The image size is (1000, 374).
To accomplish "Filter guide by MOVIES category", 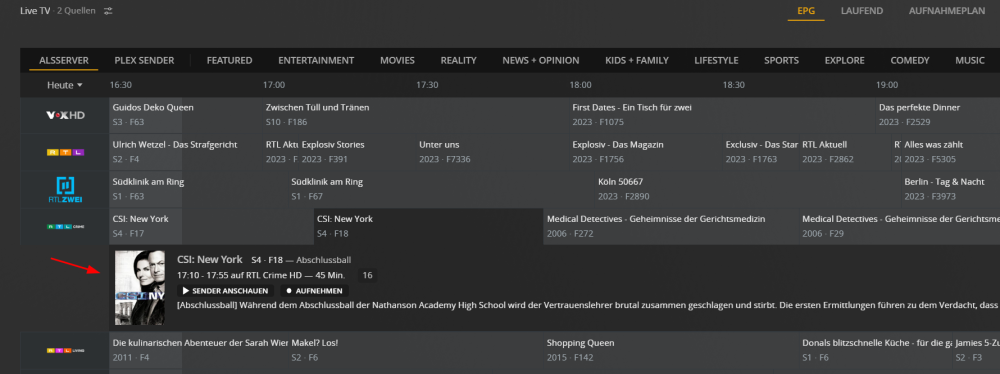I will (x=397, y=61).
